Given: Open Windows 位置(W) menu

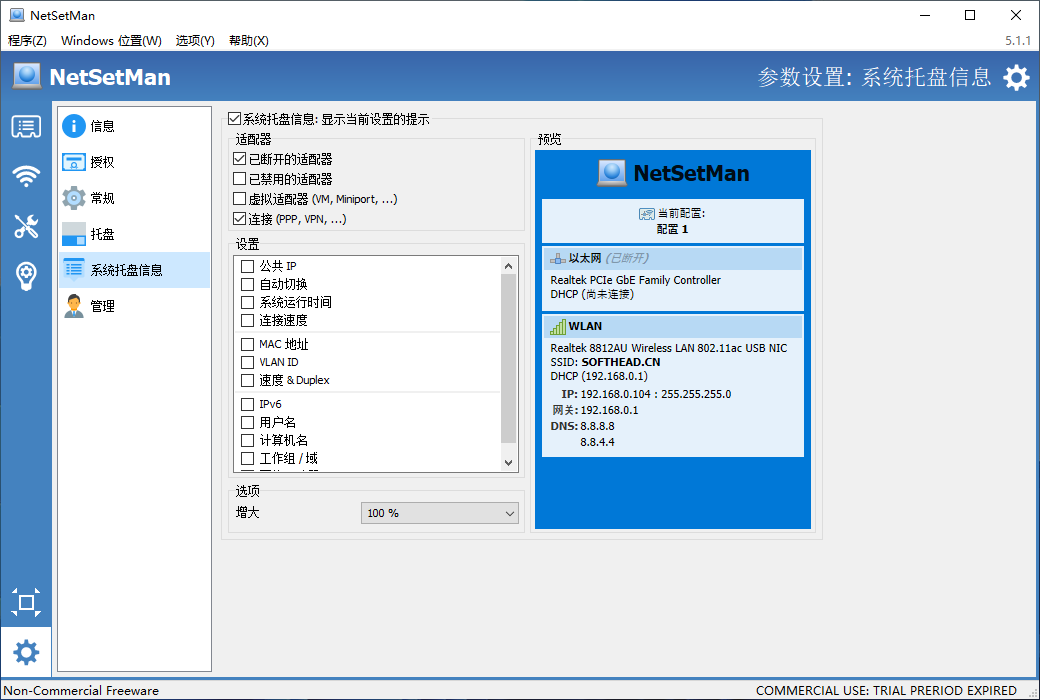Looking at the screenshot, I should pos(111,41).
